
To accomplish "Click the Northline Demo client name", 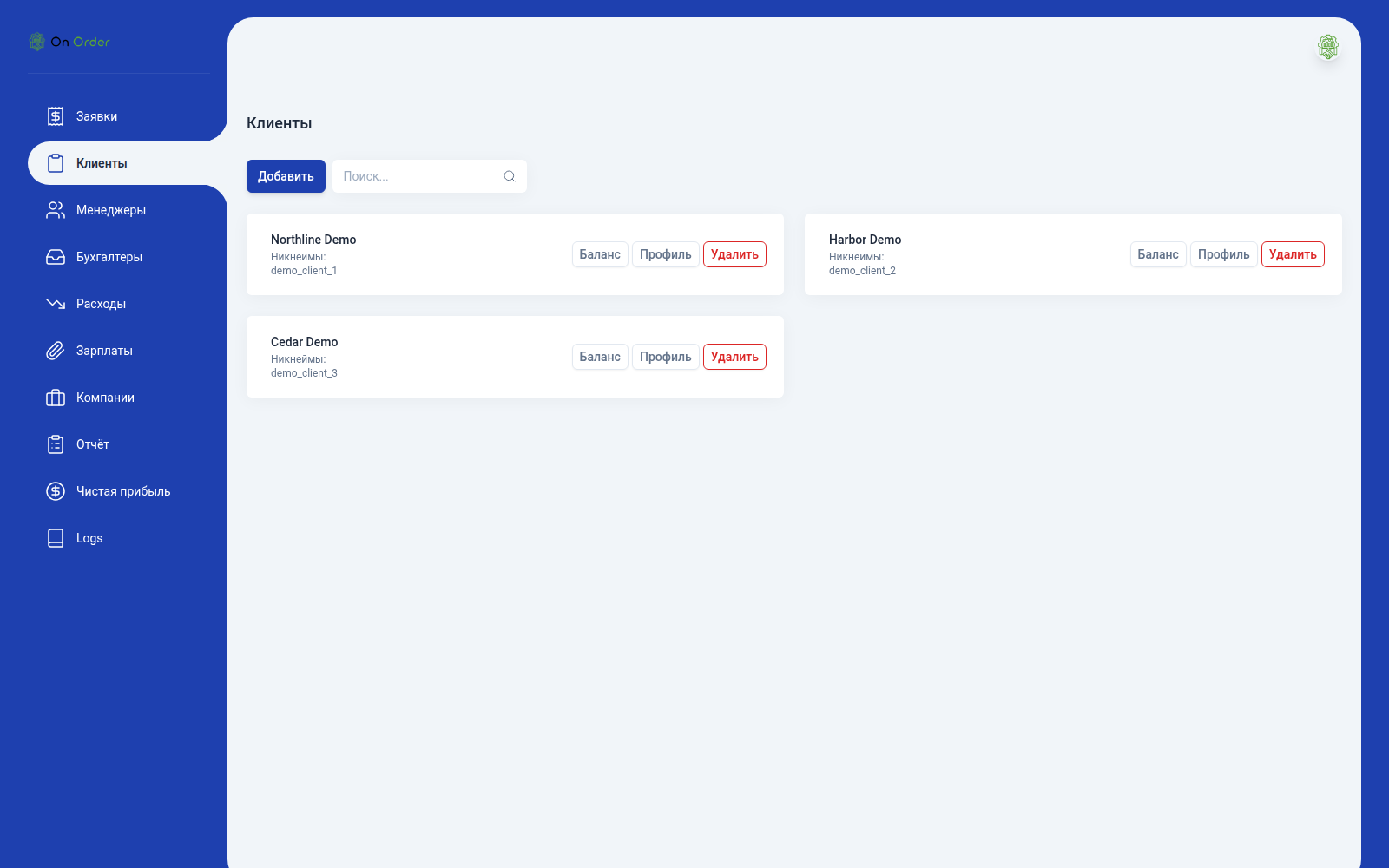I will 313,240.
